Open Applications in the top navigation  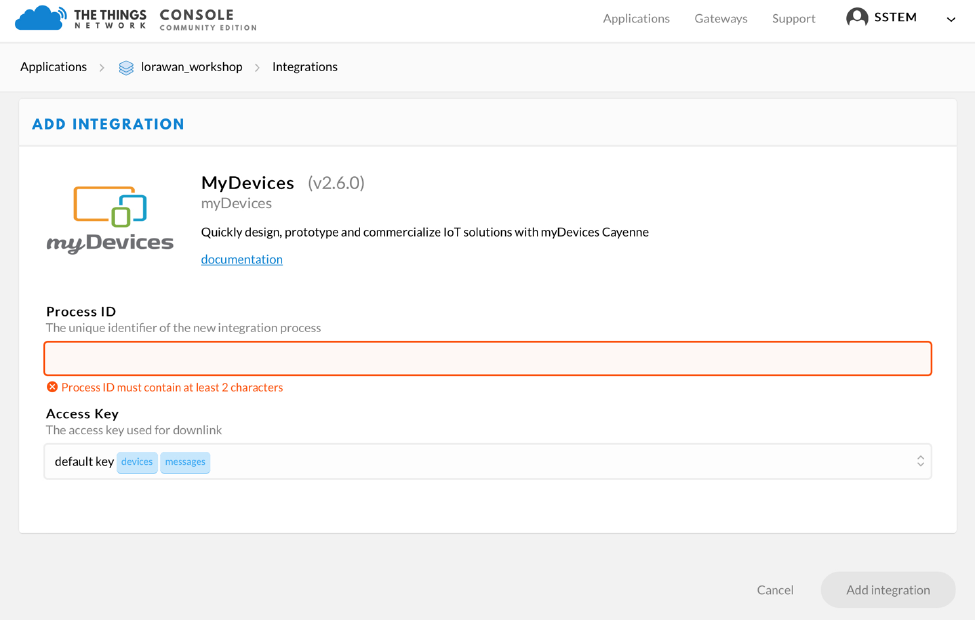(636, 19)
